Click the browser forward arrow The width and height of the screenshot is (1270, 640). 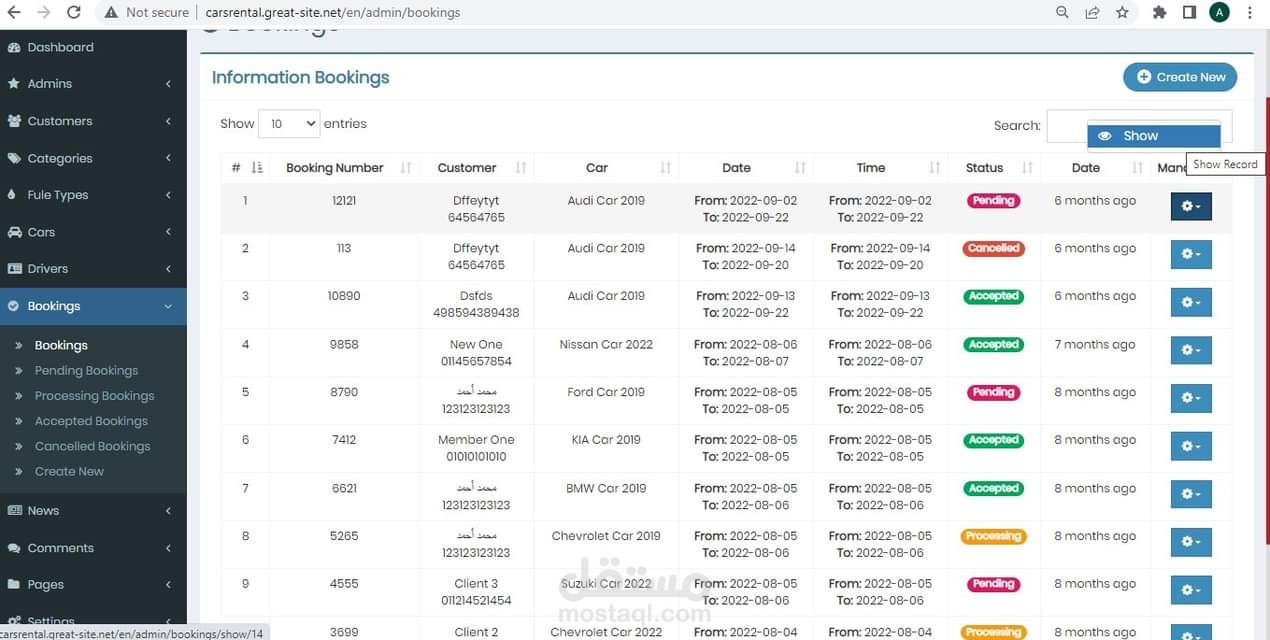point(43,12)
